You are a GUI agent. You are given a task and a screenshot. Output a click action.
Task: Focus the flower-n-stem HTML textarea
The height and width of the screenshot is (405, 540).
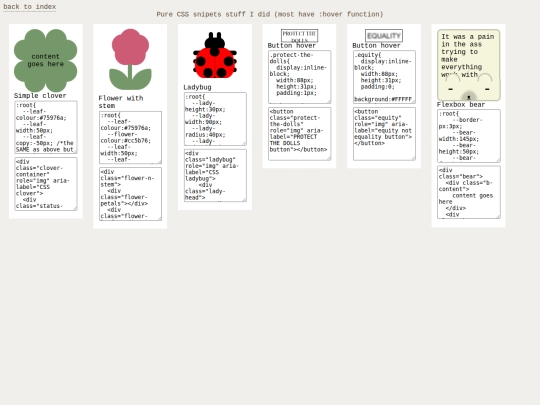click(130, 194)
